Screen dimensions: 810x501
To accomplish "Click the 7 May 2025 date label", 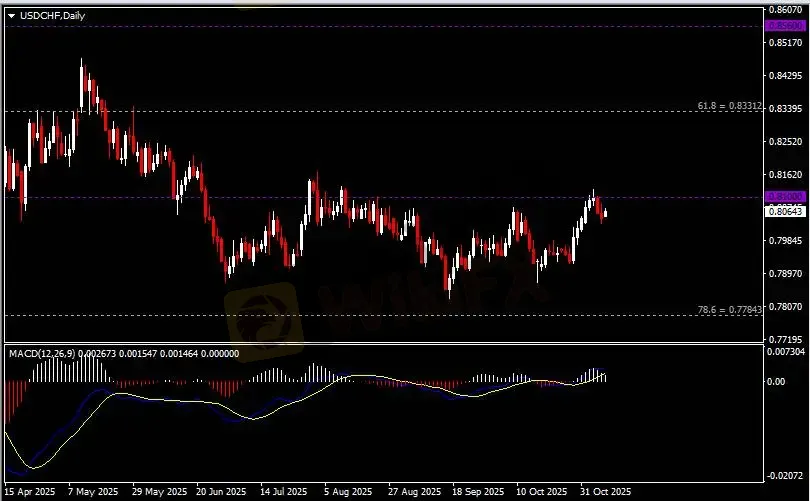I will (93, 492).
